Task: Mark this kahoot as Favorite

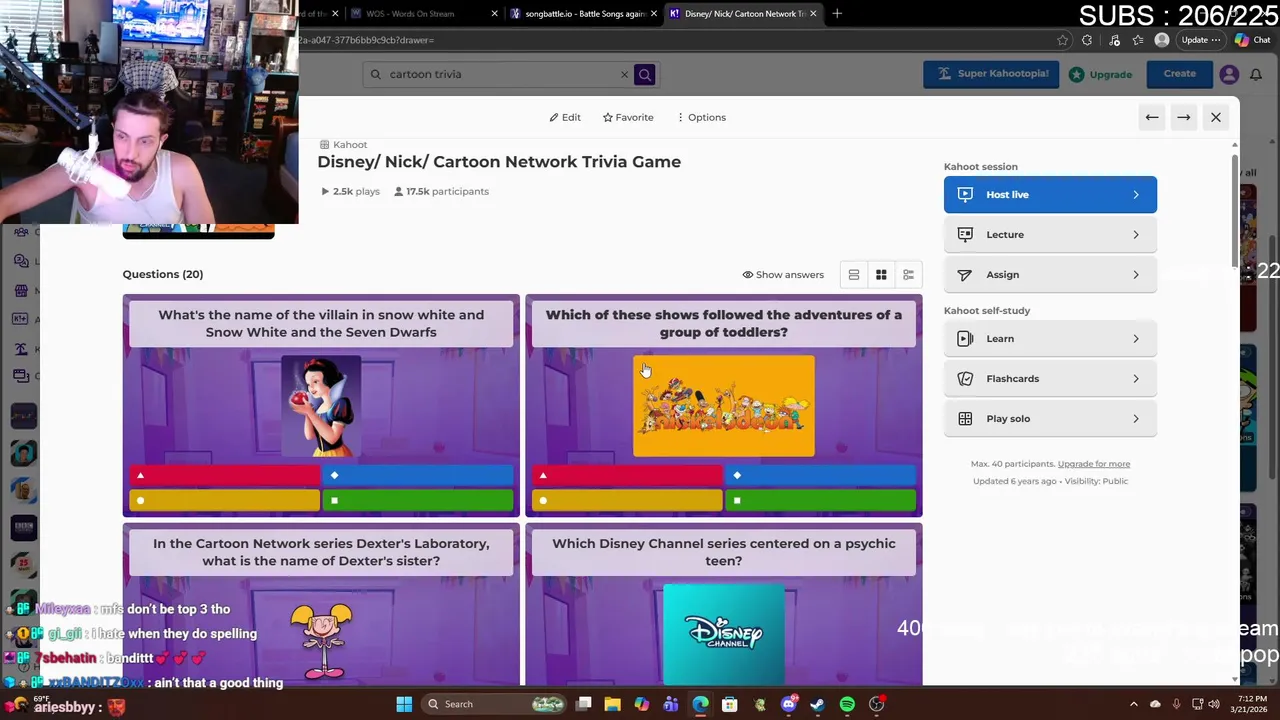Action: point(628,117)
